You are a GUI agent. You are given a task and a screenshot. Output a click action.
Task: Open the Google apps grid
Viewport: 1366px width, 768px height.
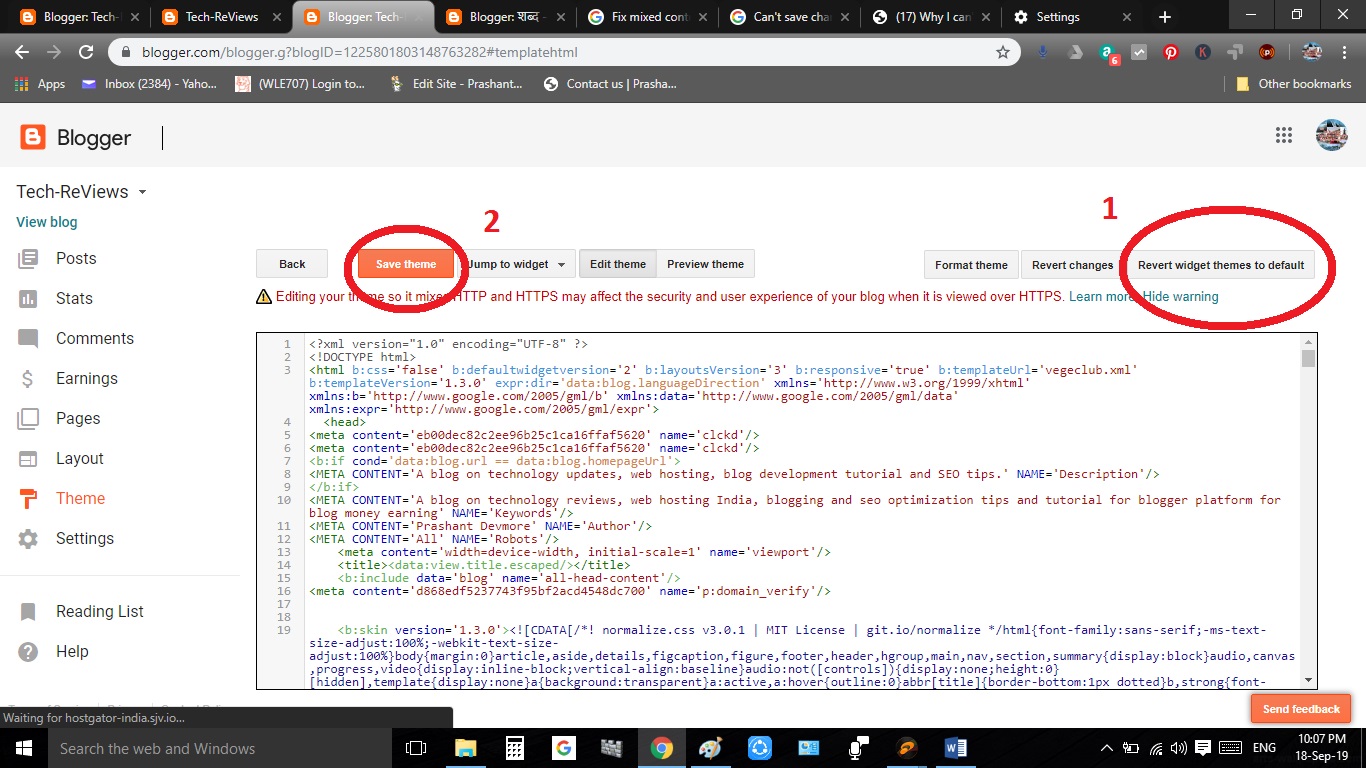point(1284,136)
